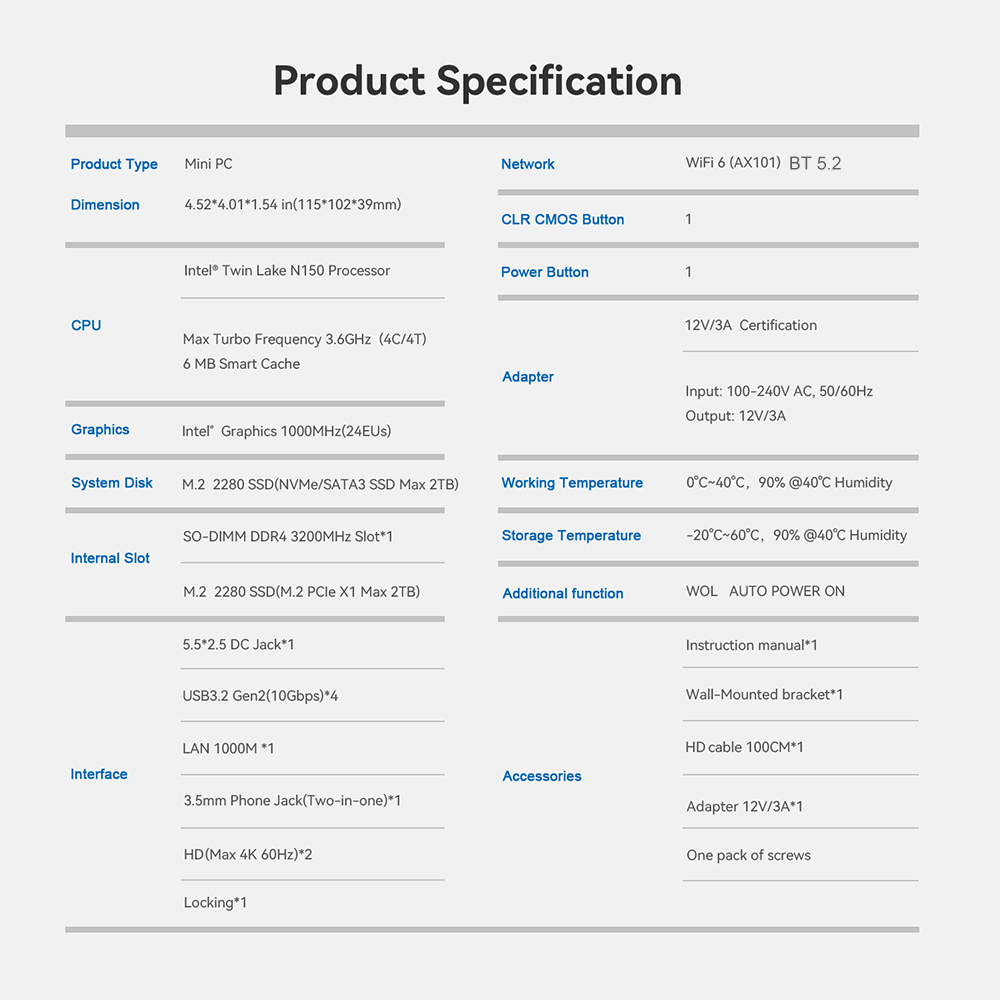
Task: Select the SO-DIMM DDR4 3200MHz Slot entry
Action: 288,537
